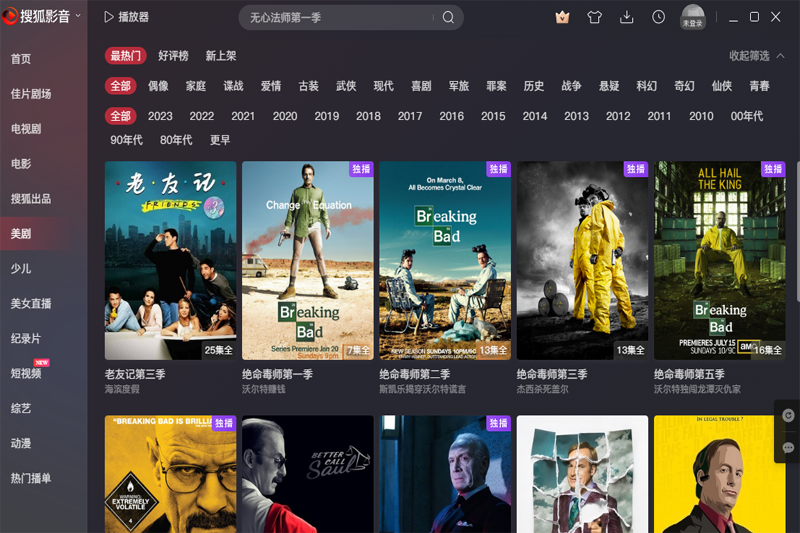
Task: Click the vertical scrollbar
Action: [797, 234]
